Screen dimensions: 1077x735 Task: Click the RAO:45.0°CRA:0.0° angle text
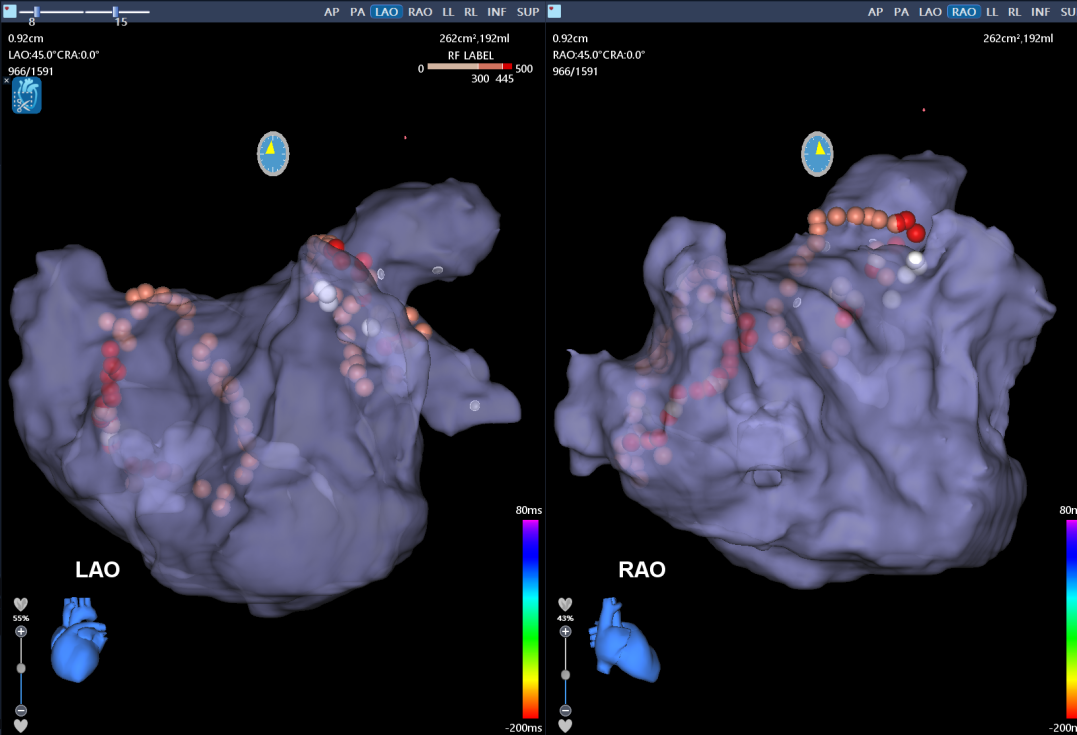point(598,55)
